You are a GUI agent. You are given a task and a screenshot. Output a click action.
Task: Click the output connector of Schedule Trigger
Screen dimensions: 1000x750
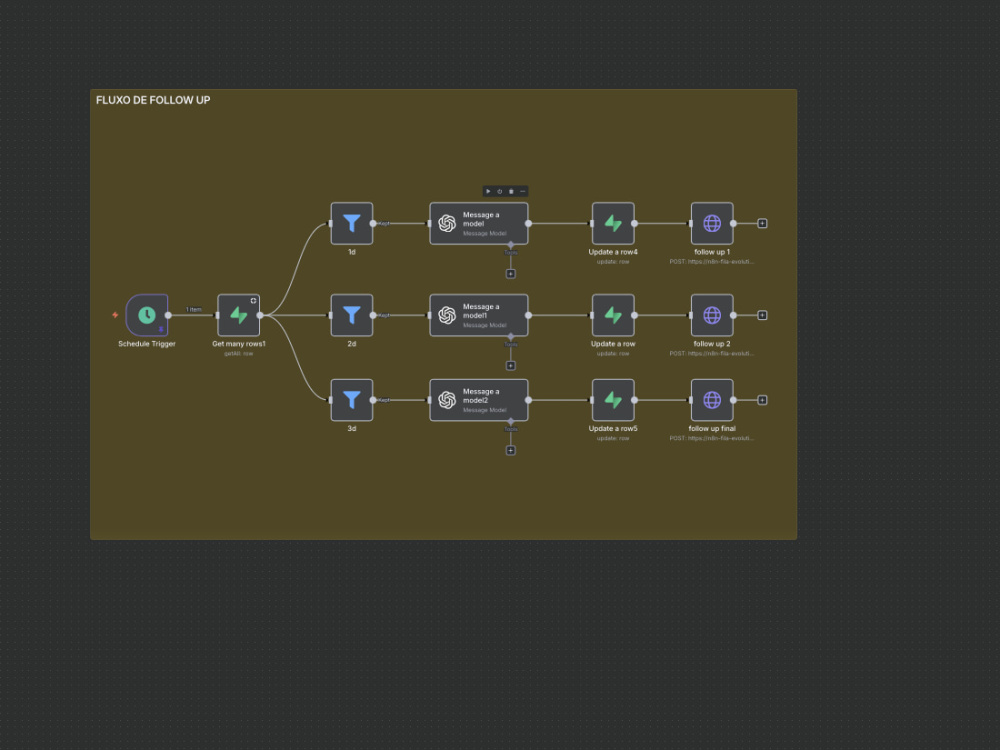pyautogui.click(x=168, y=315)
